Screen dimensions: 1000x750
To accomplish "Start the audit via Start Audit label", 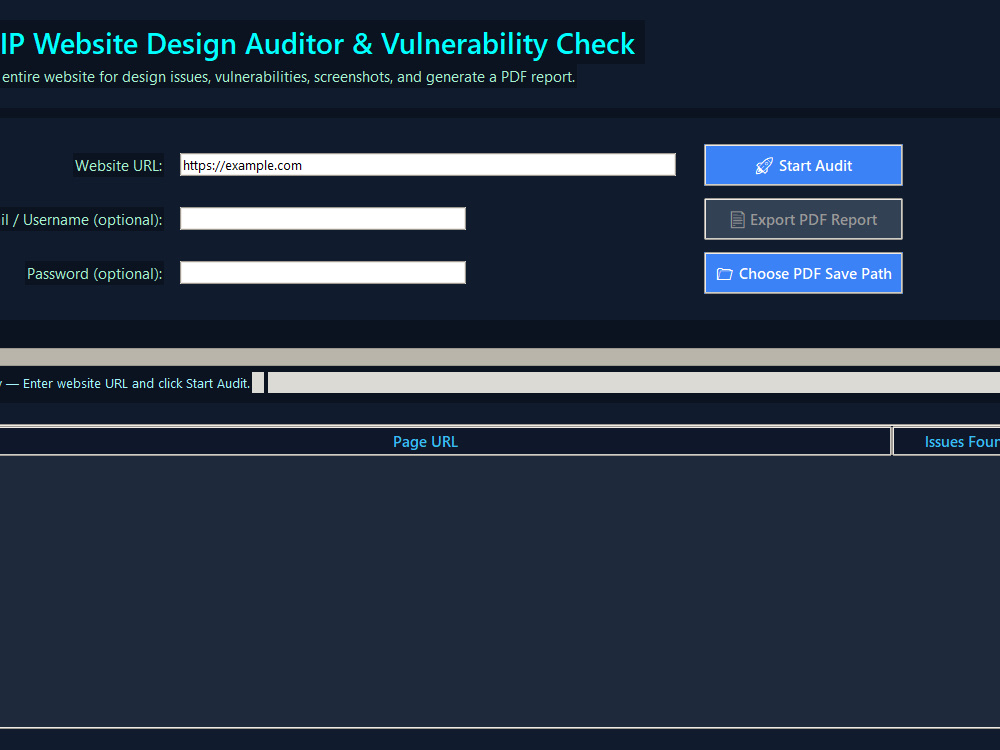I will 815,166.
